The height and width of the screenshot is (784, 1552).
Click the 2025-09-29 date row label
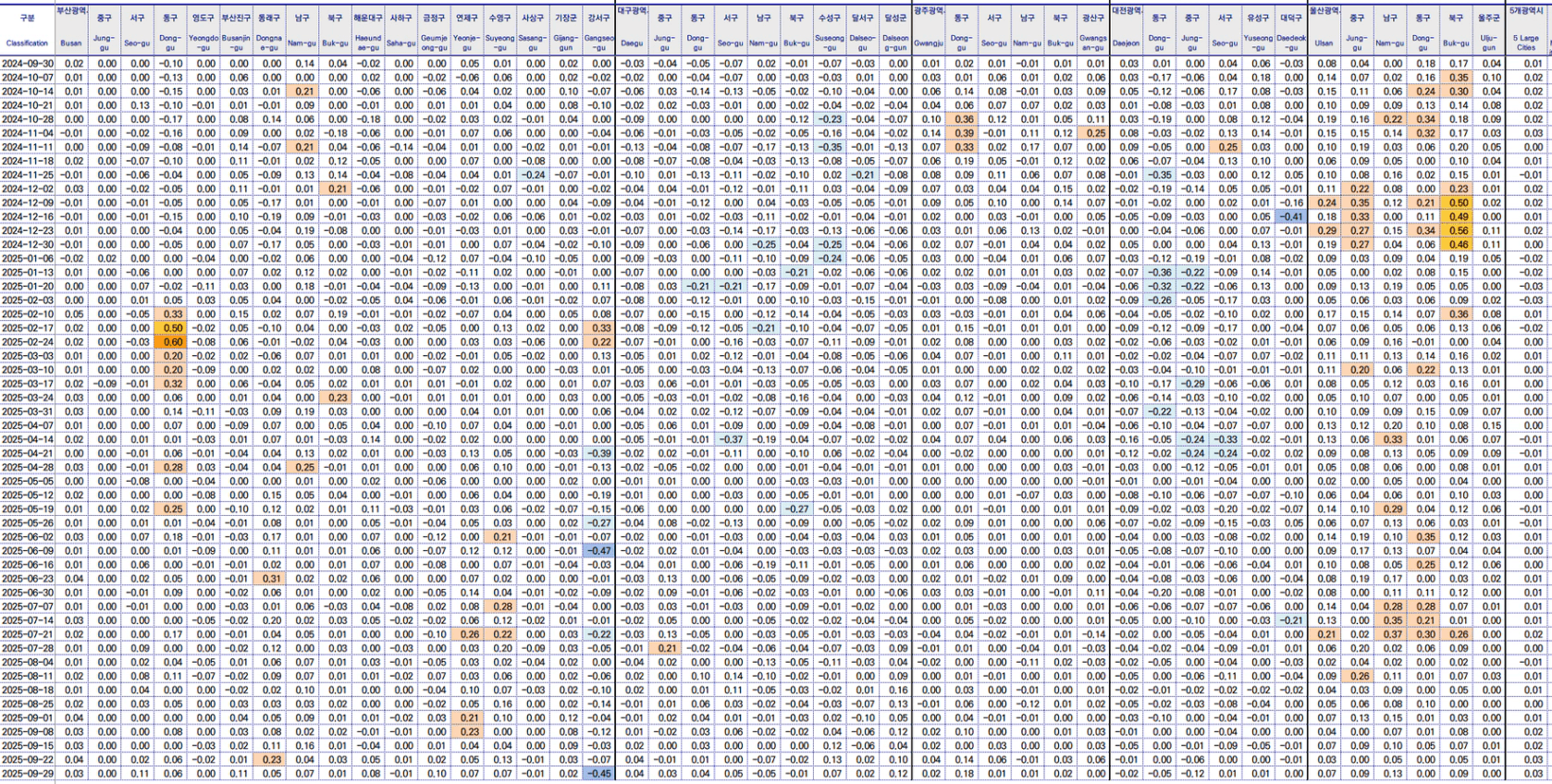(x=28, y=774)
